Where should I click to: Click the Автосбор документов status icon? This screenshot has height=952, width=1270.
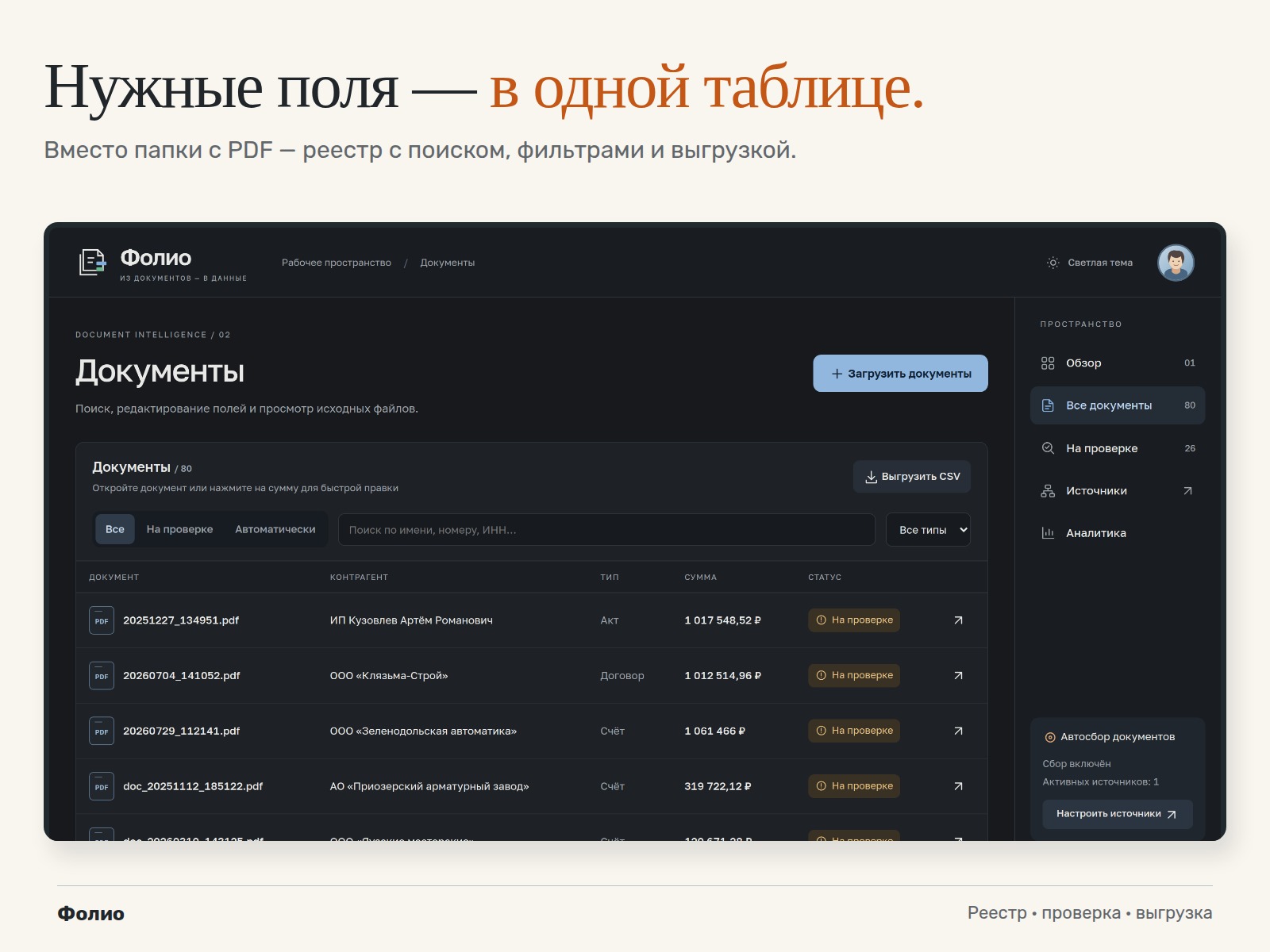[1050, 737]
